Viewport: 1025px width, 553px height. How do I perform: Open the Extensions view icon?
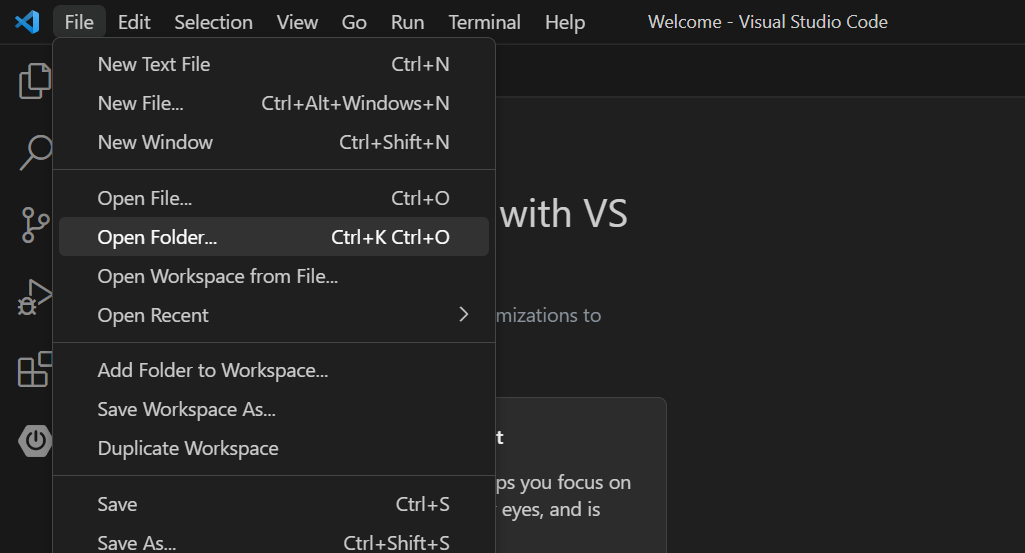[34, 369]
